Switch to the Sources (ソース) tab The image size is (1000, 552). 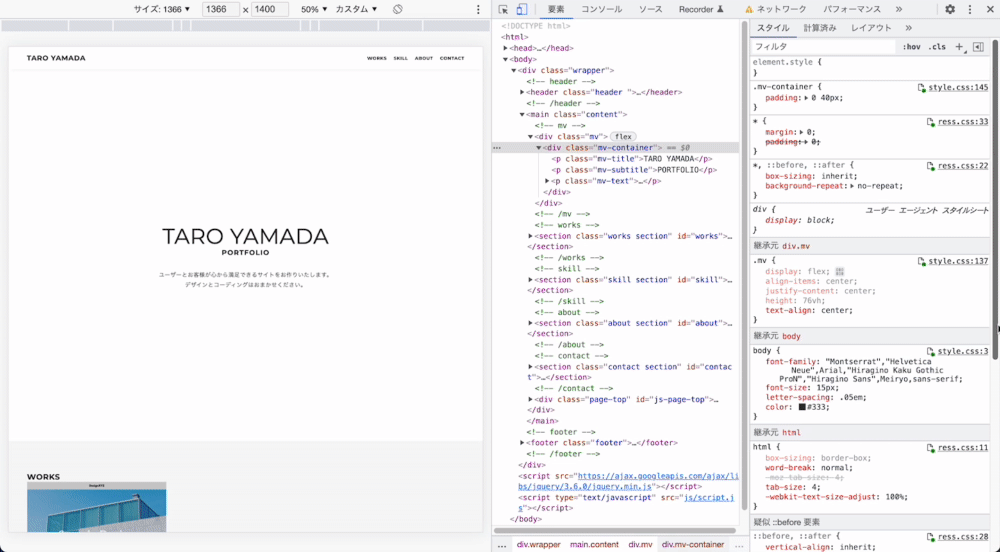coord(651,10)
